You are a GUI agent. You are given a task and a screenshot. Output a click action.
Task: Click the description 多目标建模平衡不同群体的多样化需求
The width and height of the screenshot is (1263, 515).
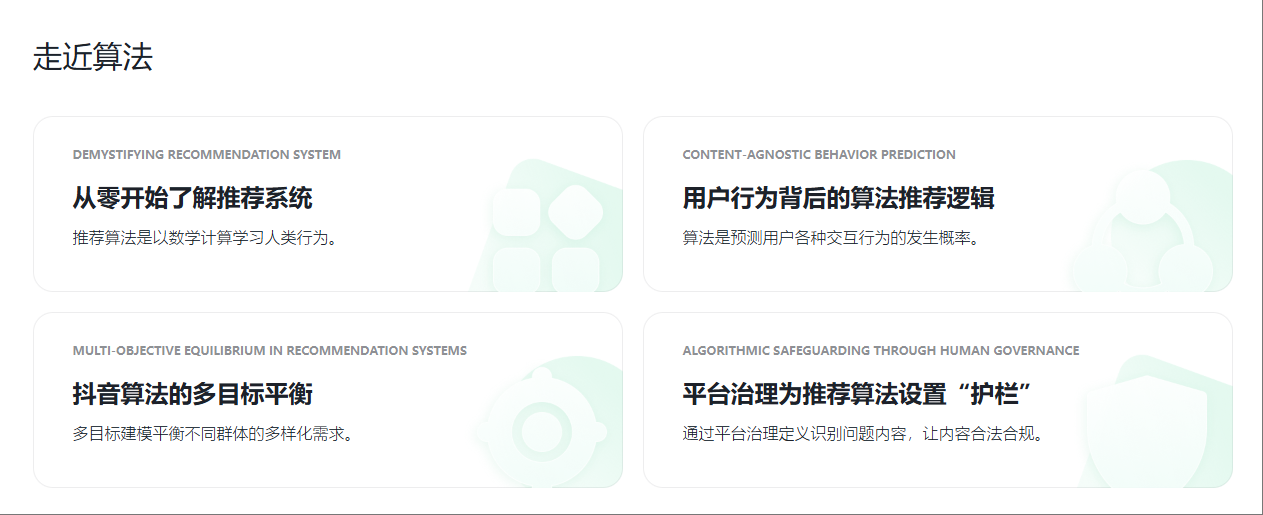point(212,434)
